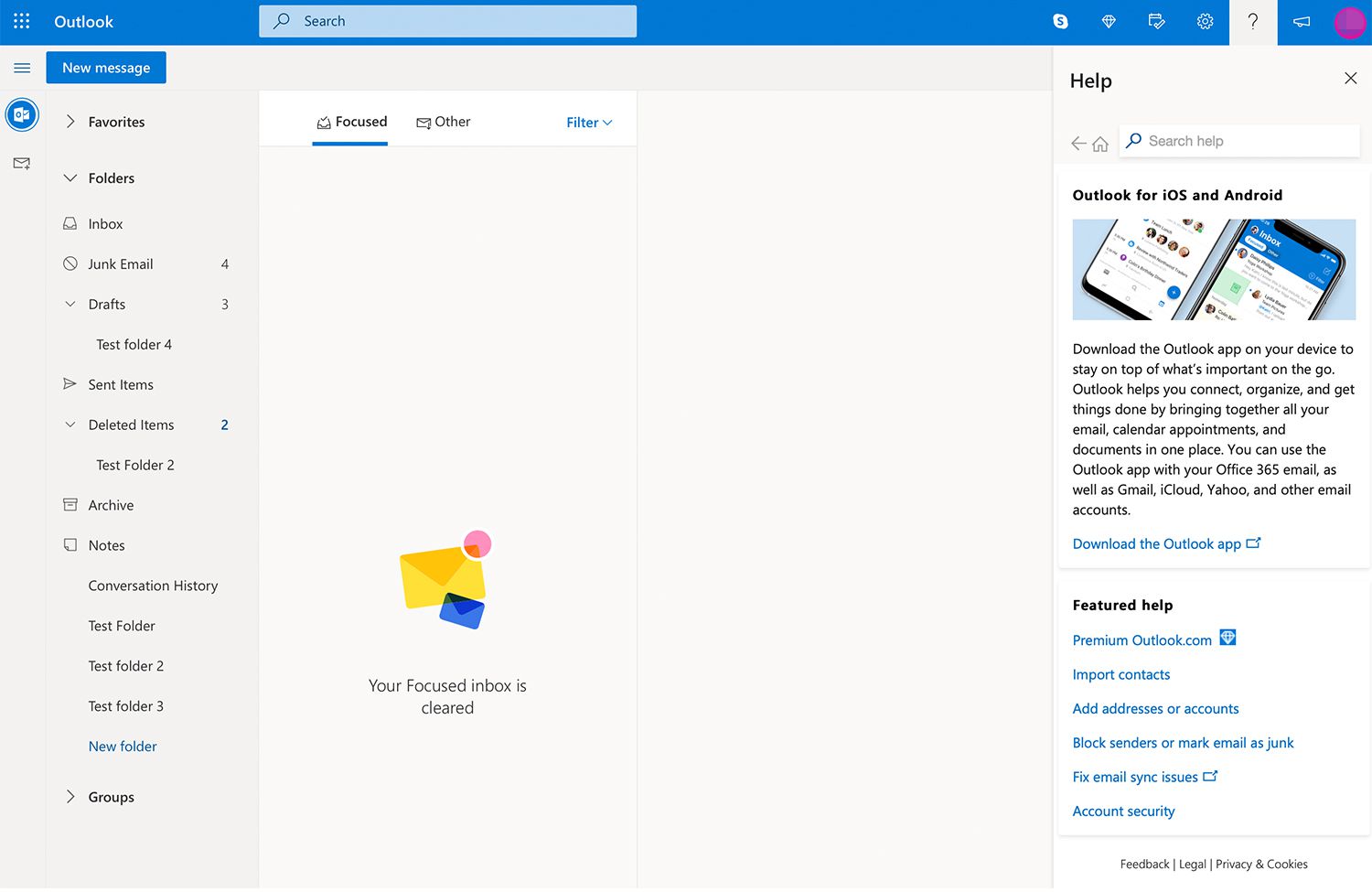Expand the Favorites section
1372x892 pixels.
coord(70,122)
